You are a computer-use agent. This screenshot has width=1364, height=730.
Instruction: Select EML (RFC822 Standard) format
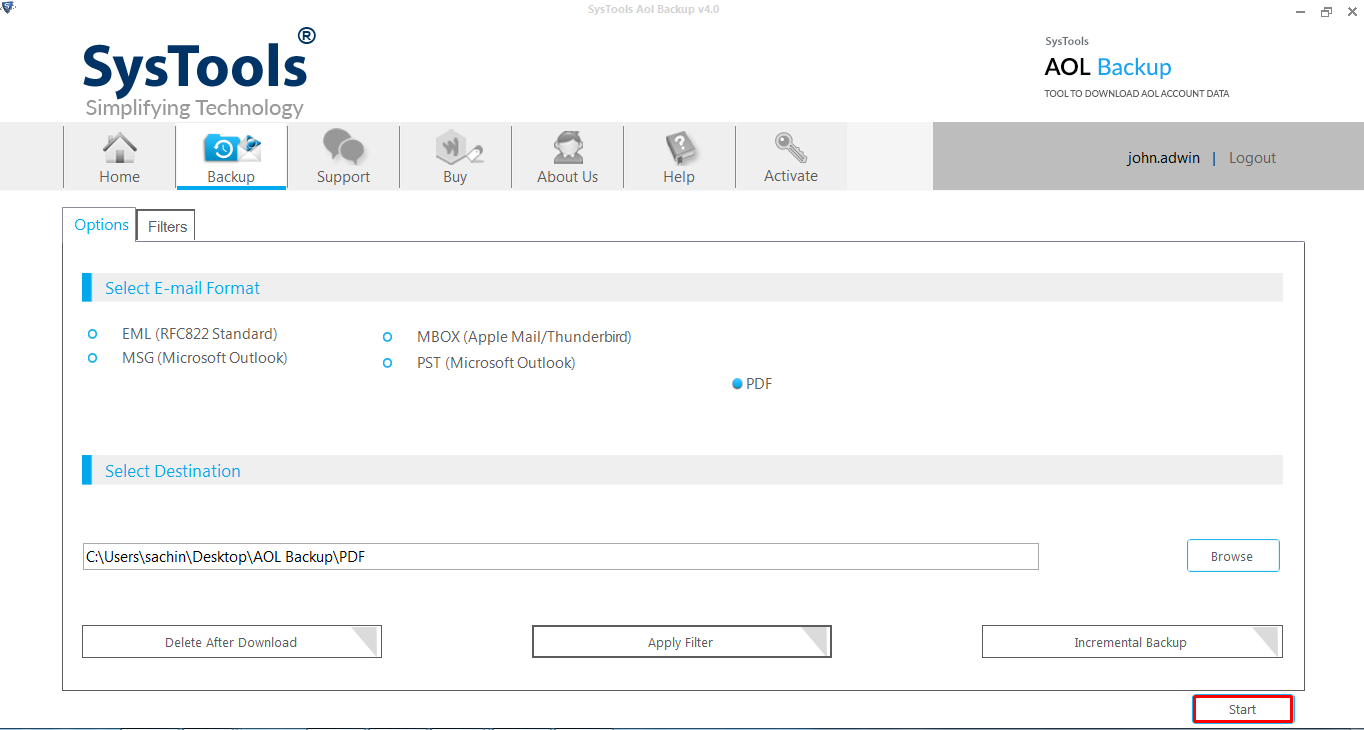93,334
